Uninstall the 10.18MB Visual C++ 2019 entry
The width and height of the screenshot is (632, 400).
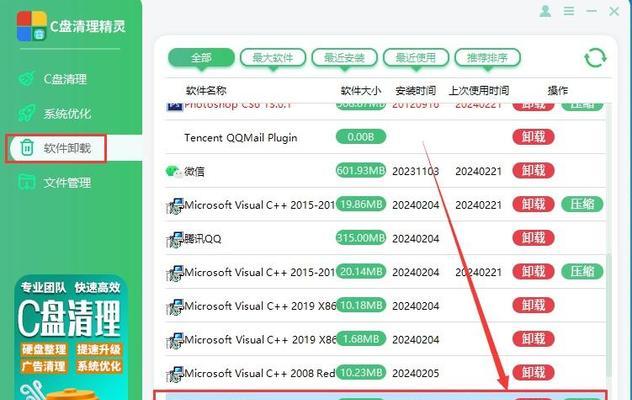pos(533,305)
